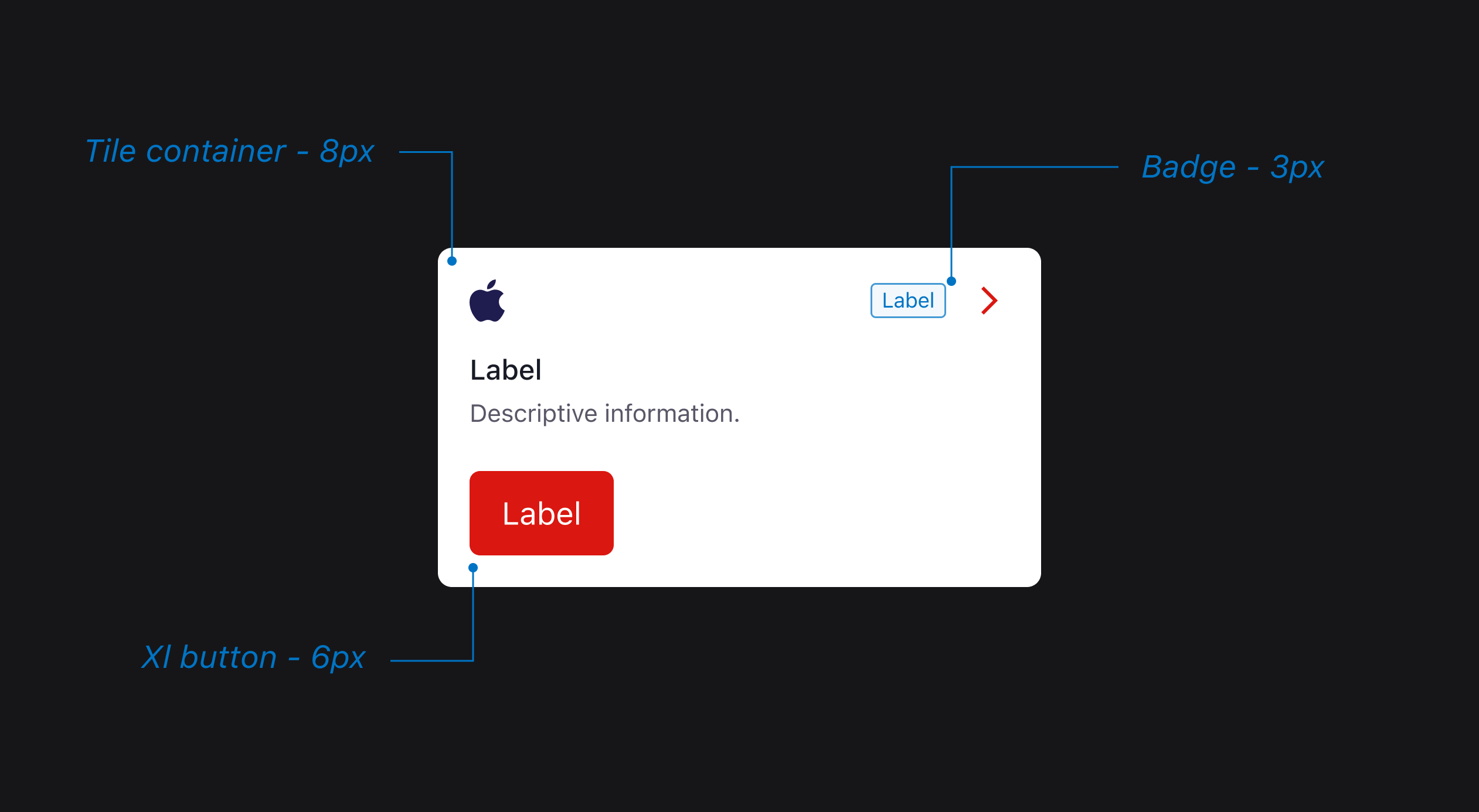Click the "Descriptive information." text
This screenshot has height=812, width=1479.
604,414
